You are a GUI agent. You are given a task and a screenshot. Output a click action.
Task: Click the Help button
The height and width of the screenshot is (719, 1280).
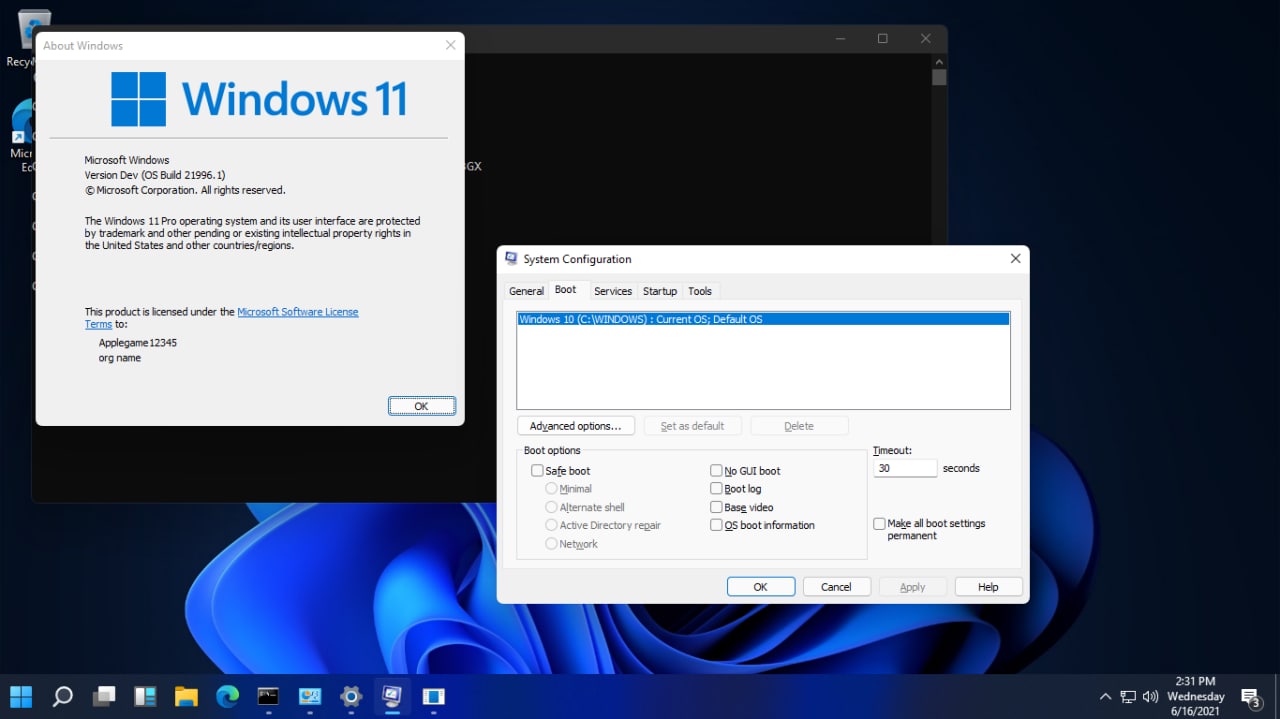click(x=989, y=587)
